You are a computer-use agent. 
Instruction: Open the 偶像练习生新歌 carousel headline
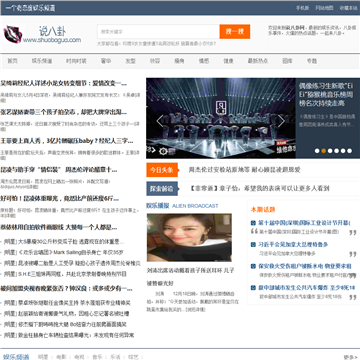326,94
